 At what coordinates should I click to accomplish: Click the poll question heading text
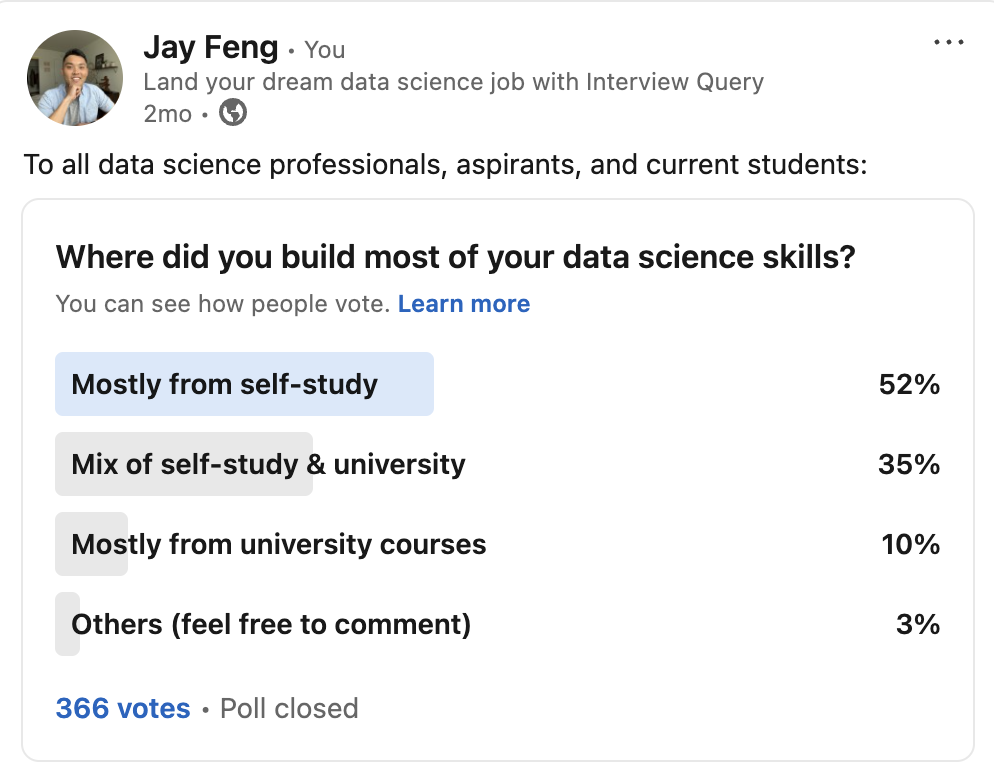tap(456, 257)
